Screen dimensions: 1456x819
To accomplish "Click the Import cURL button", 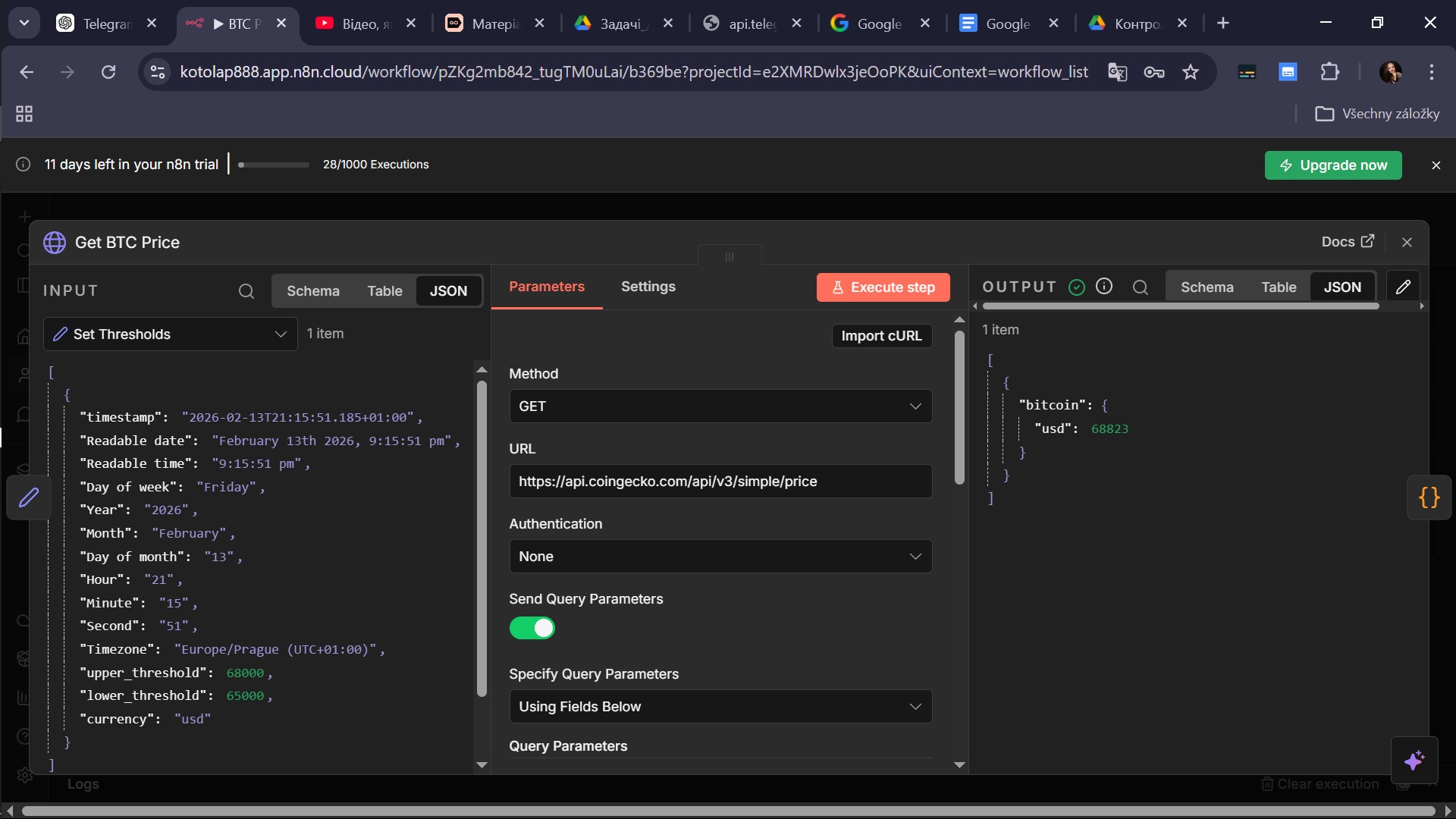I will [881, 336].
